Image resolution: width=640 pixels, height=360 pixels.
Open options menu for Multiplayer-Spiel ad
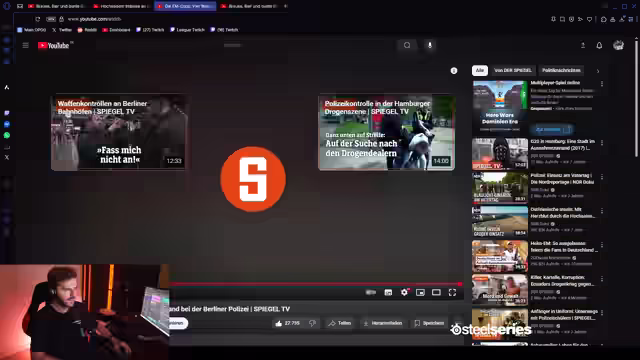602,84
